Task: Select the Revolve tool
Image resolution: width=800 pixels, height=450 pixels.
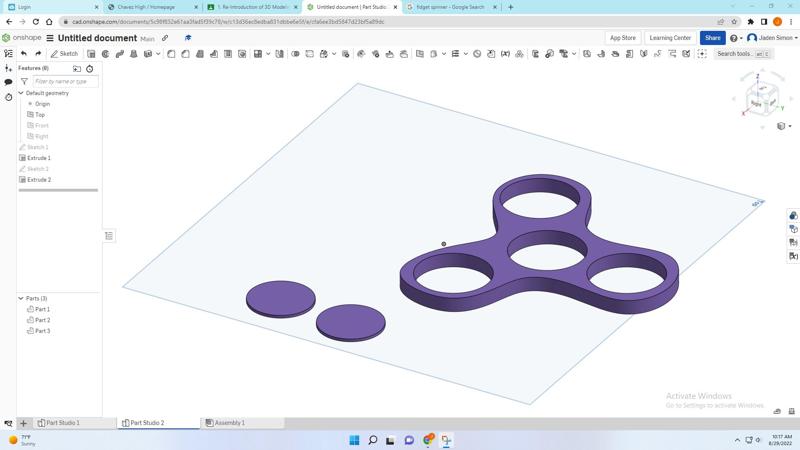Action: [105, 54]
